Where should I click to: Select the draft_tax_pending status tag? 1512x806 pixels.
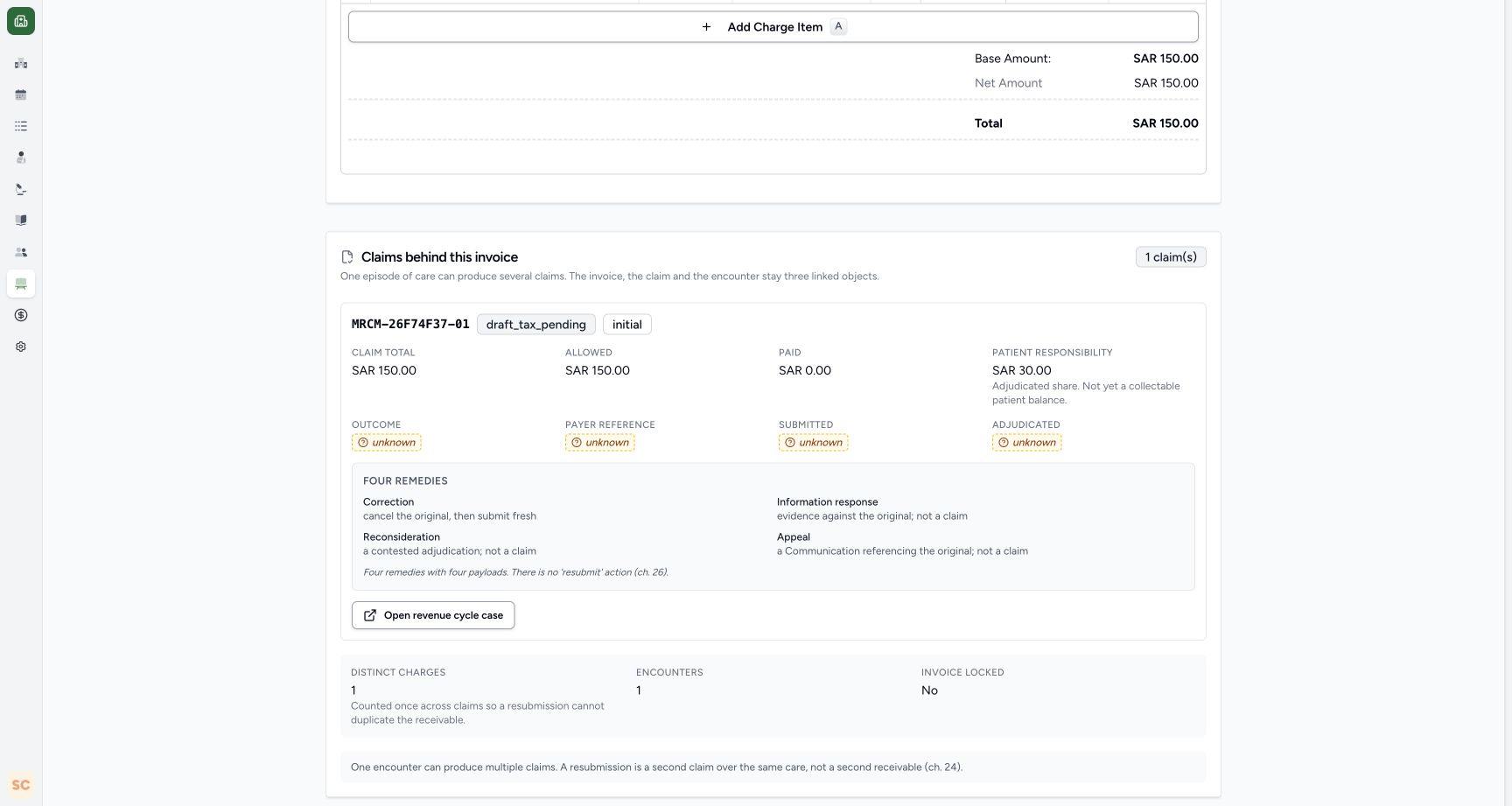point(536,325)
